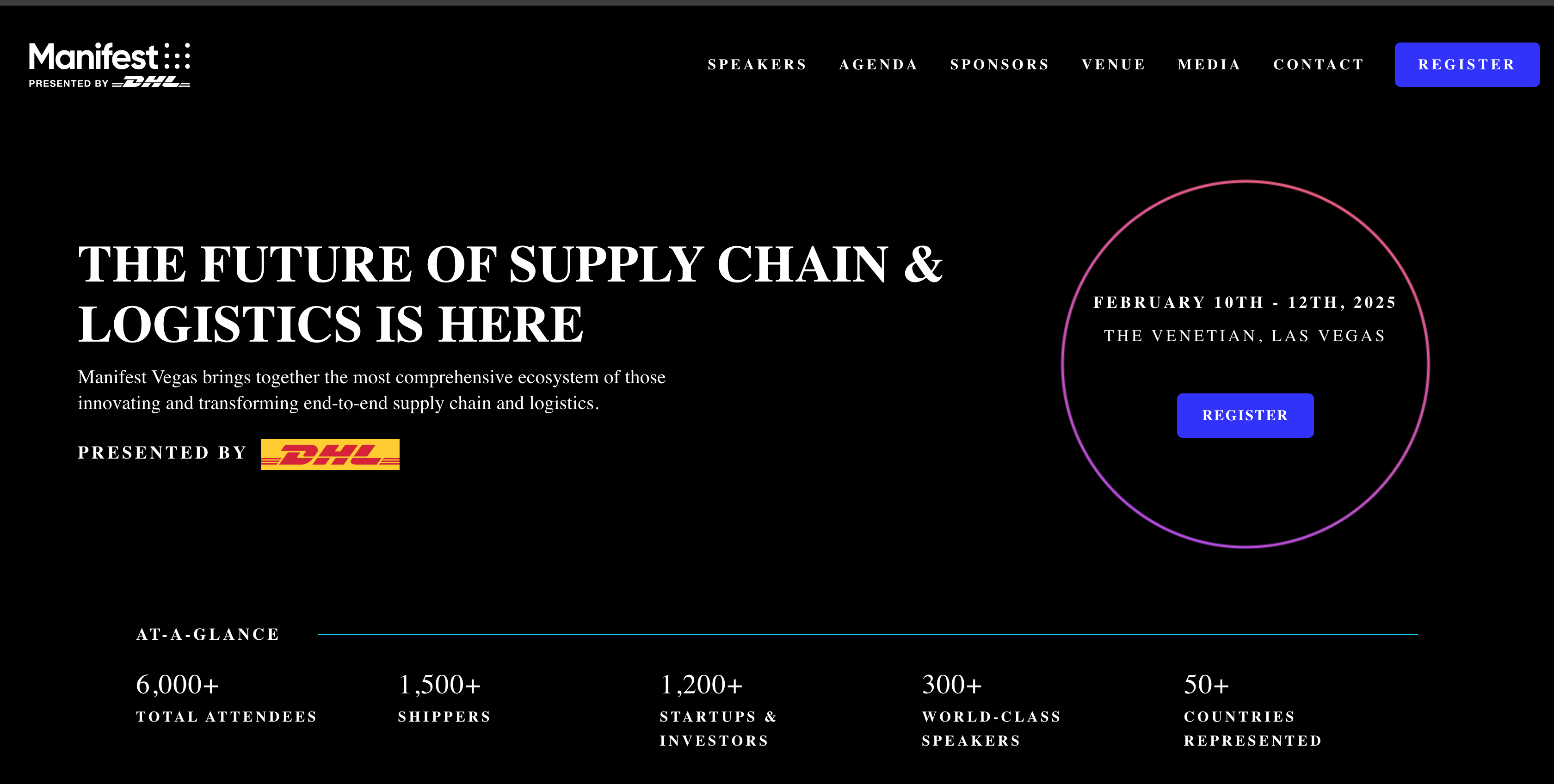Open the Media page

(x=1209, y=65)
